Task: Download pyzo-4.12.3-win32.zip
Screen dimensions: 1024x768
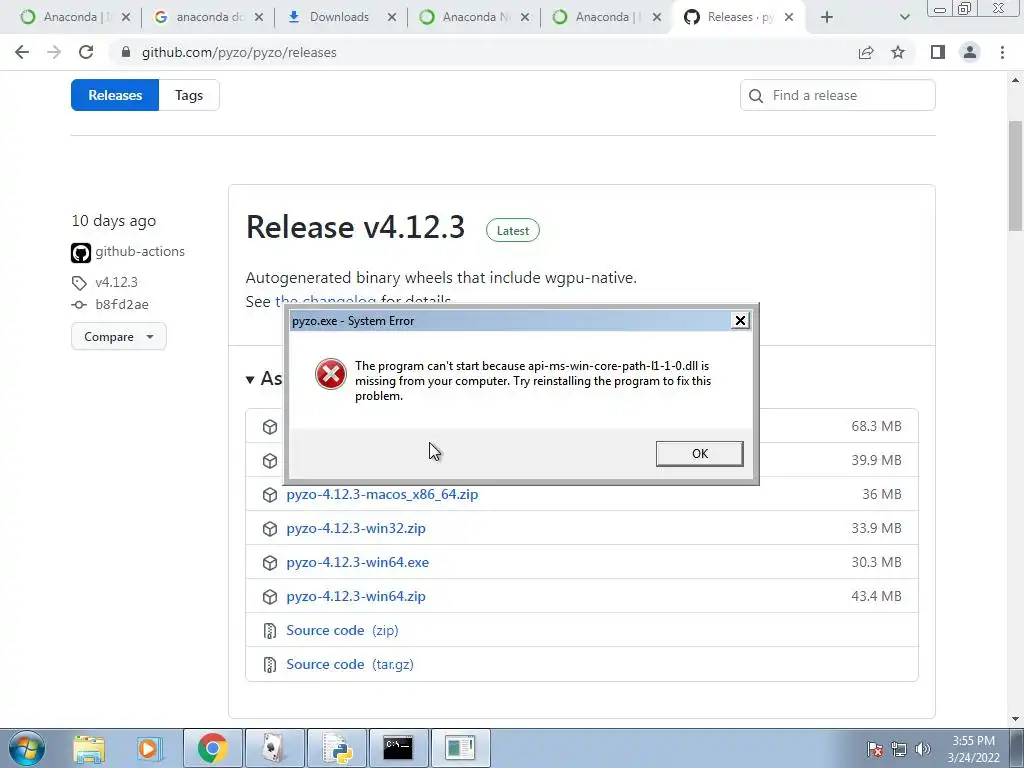Action: tap(356, 528)
